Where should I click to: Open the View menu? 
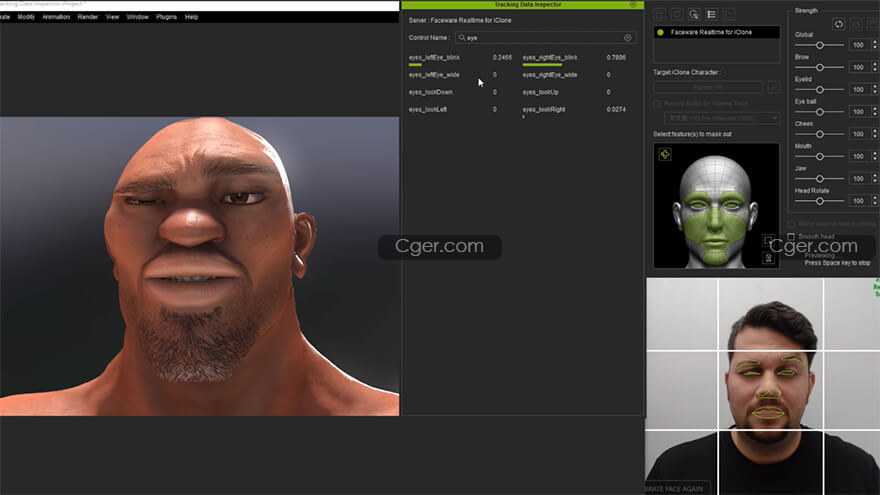[x=112, y=17]
